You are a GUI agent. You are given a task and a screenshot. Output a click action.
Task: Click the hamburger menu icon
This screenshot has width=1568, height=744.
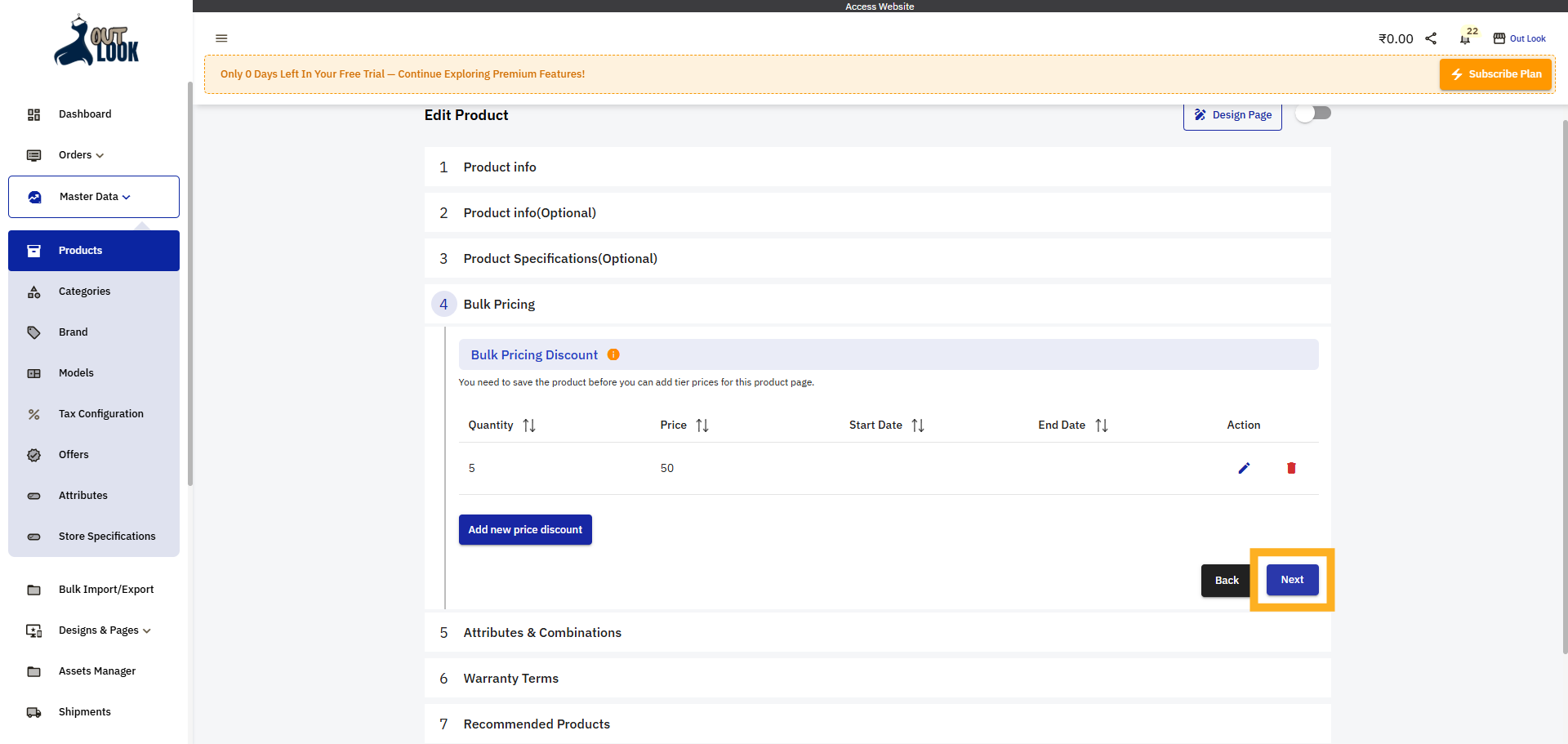tap(221, 38)
